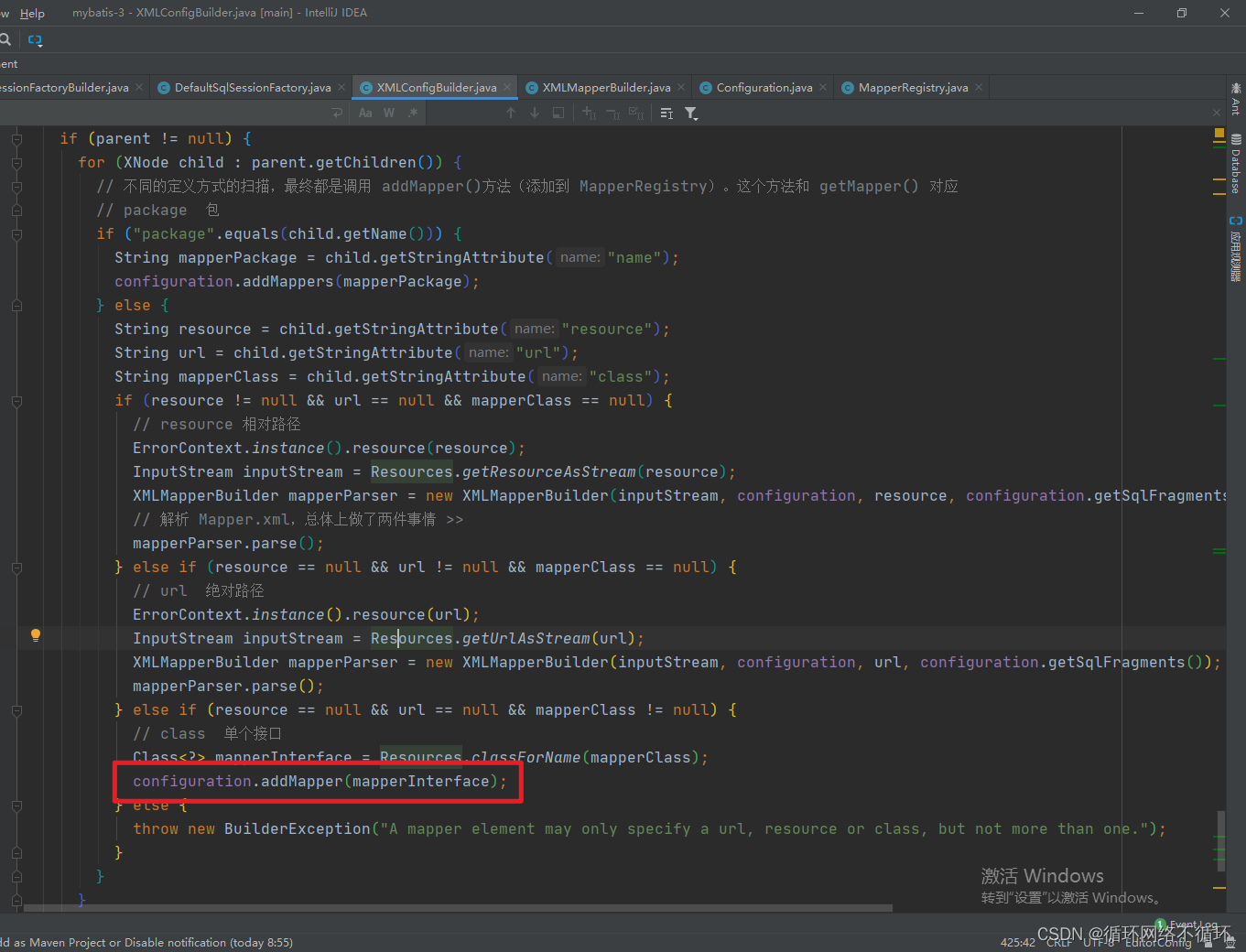1246x952 pixels.
Task: Click the multiline options icon in find bar
Action: coord(666,113)
